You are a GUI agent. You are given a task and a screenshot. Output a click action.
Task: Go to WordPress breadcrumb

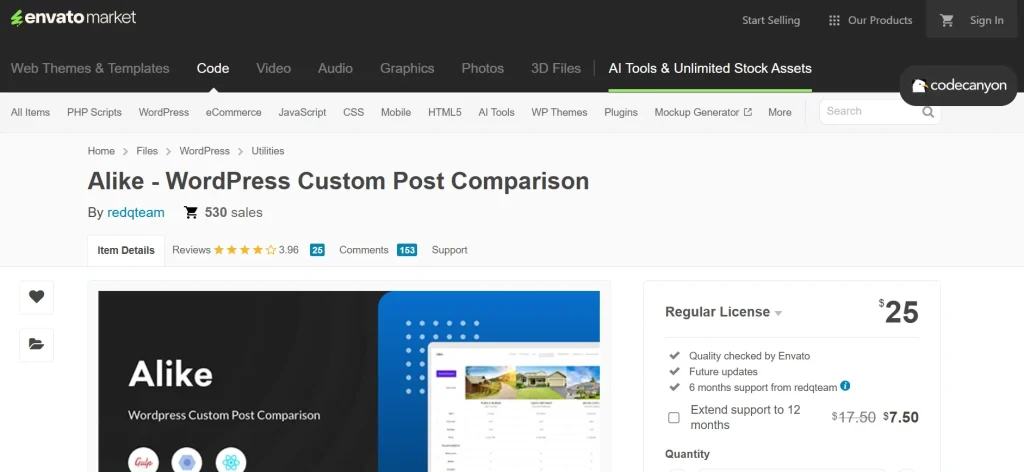[204, 151]
